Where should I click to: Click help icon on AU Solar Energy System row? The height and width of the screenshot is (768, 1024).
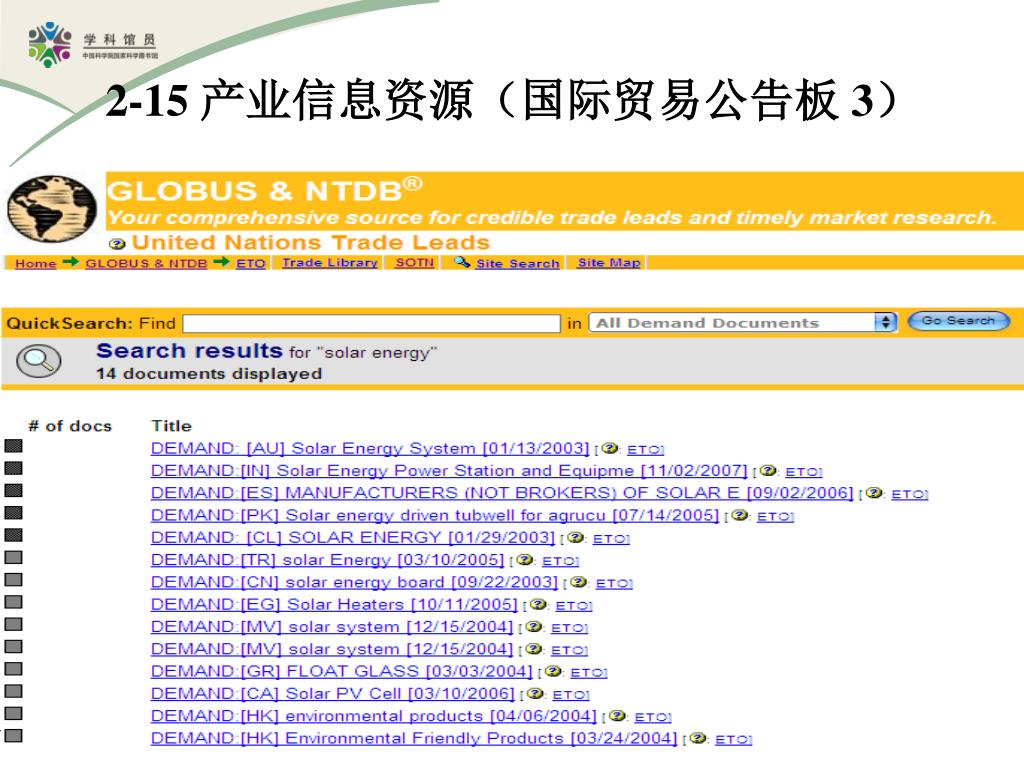610,449
